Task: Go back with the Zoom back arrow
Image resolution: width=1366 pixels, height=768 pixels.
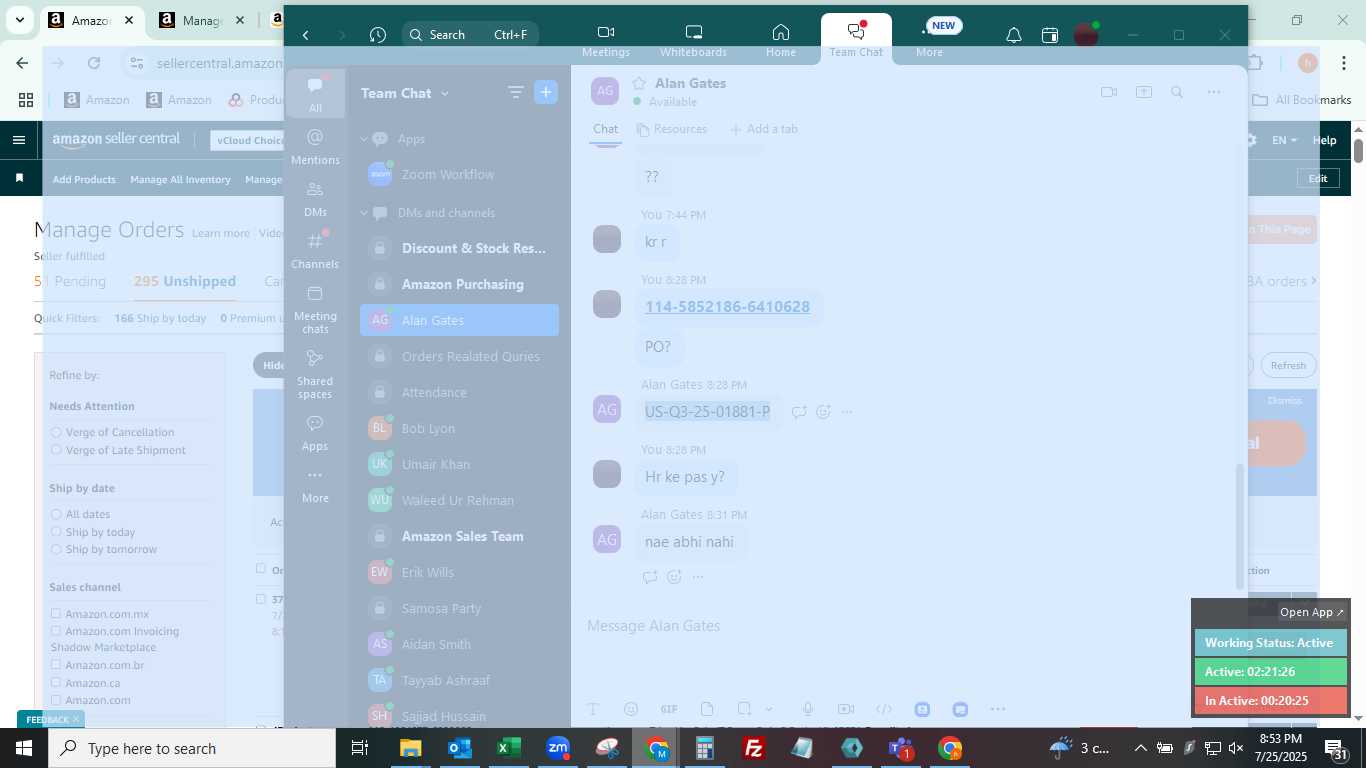Action: (306, 35)
